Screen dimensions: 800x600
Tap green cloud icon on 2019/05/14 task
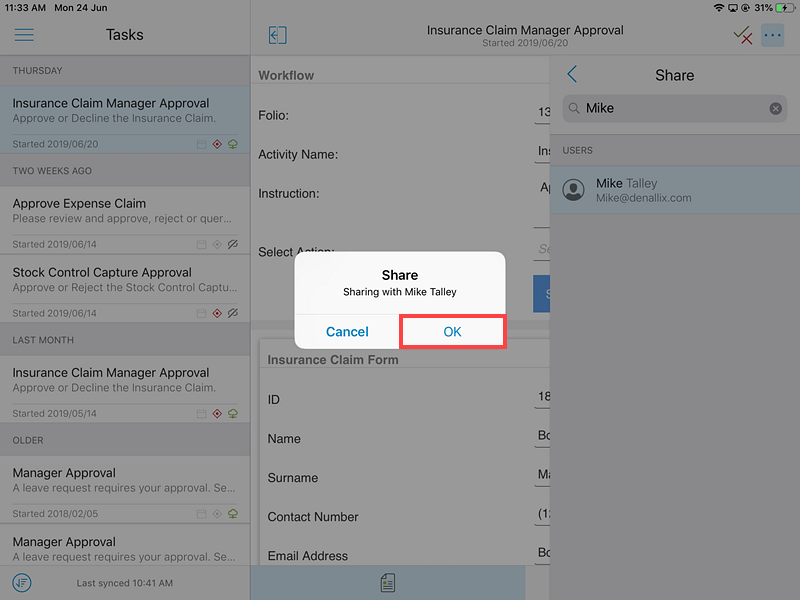233,414
